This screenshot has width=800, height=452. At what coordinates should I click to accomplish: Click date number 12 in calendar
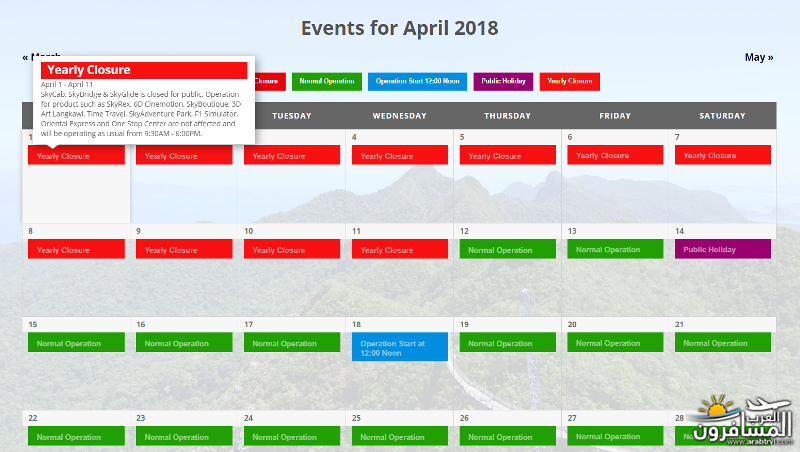point(464,231)
